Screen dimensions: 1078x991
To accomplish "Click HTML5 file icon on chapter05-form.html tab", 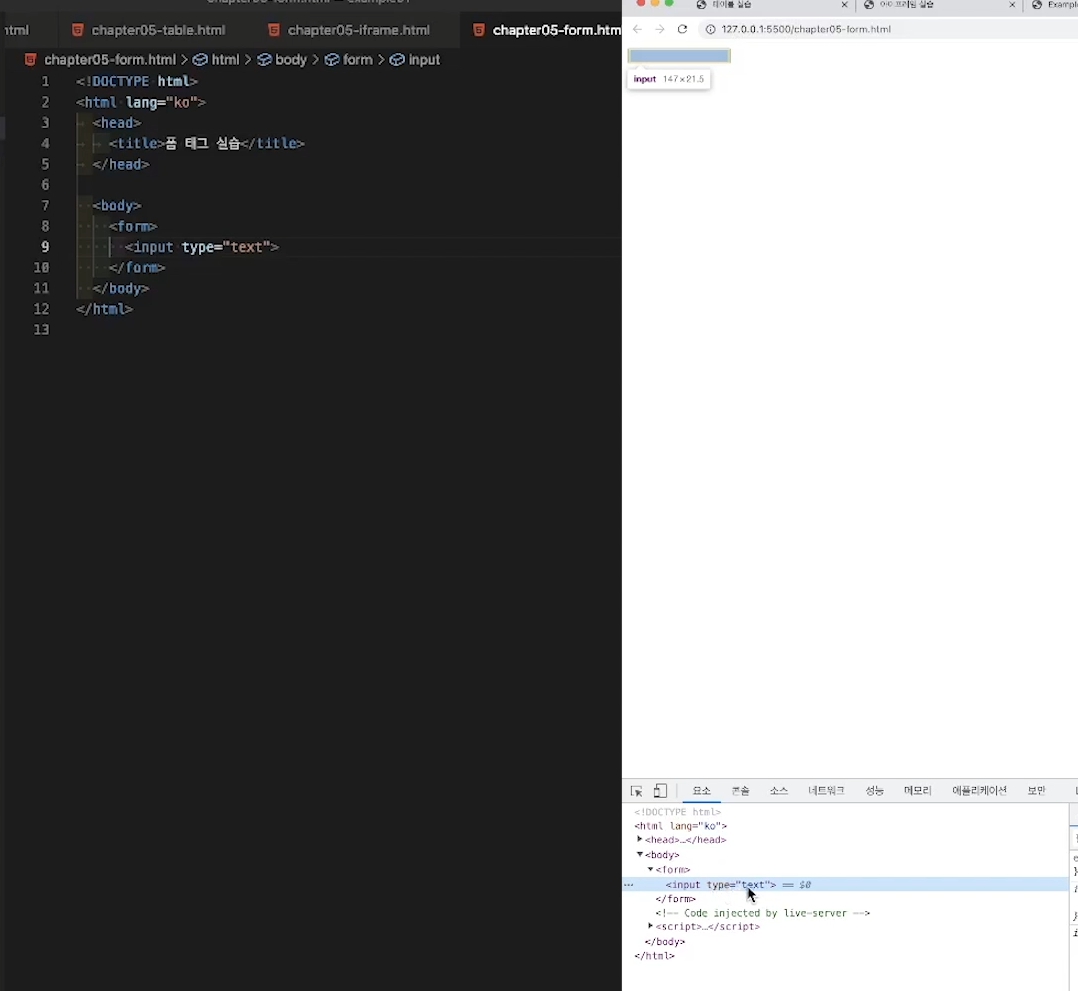I will (x=479, y=30).
